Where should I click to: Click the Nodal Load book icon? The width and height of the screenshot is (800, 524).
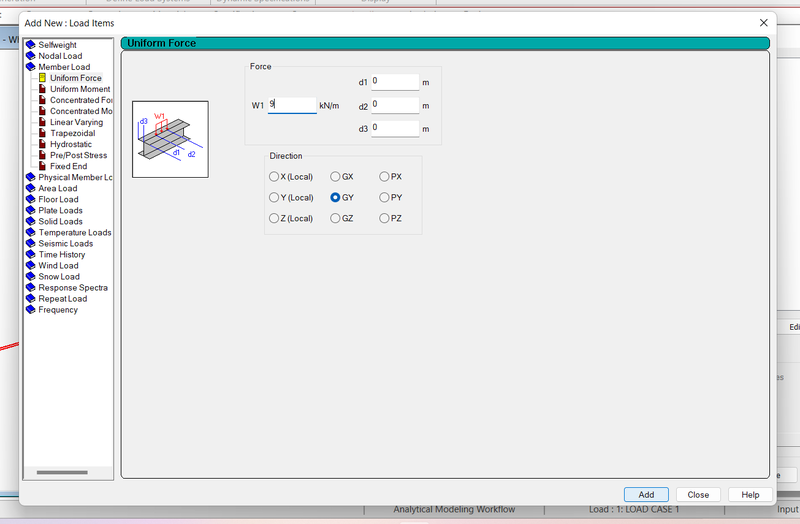pyautogui.click(x=31, y=56)
